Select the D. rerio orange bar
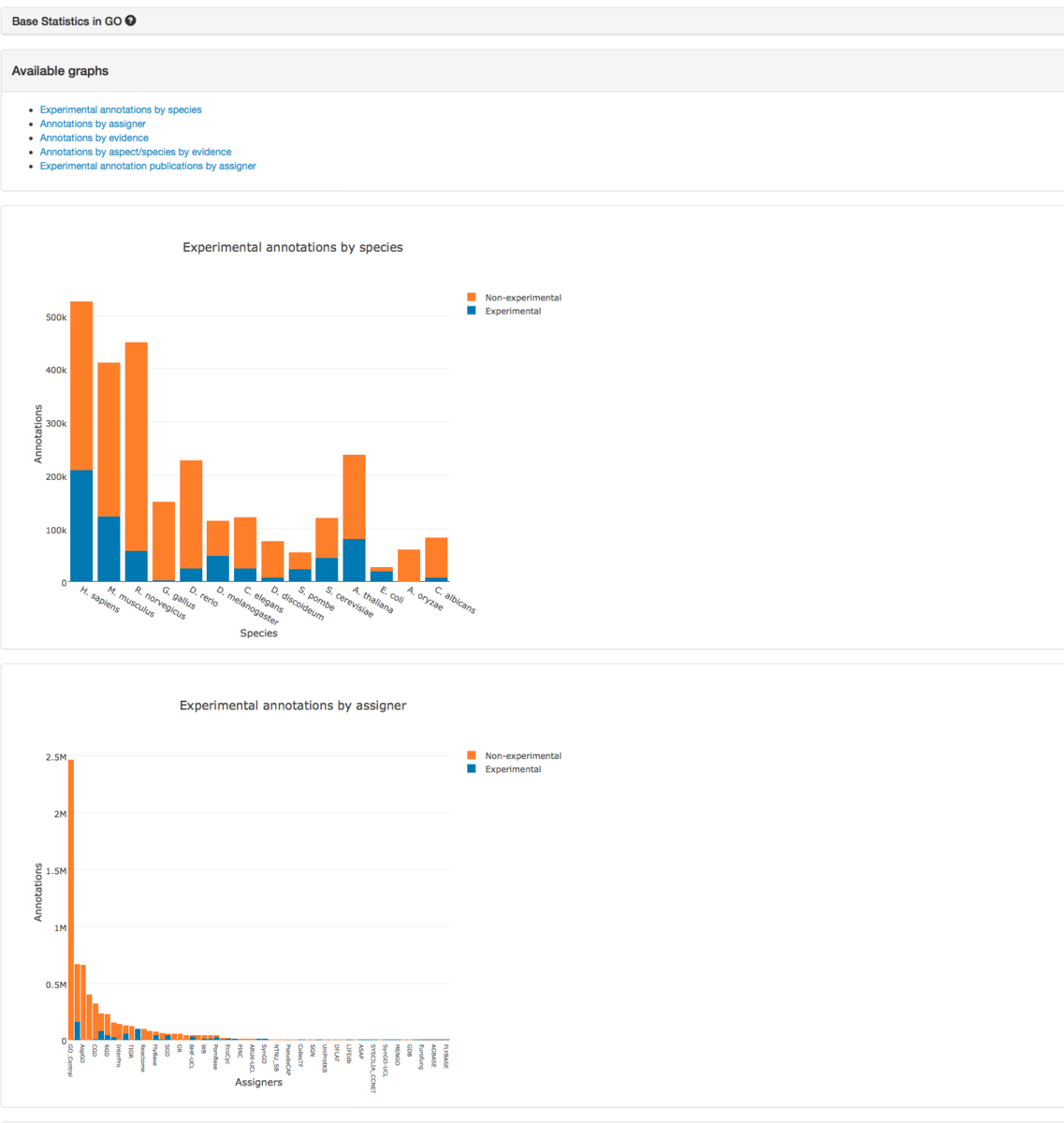The height and width of the screenshot is (1123, 1064). (191, 515)
